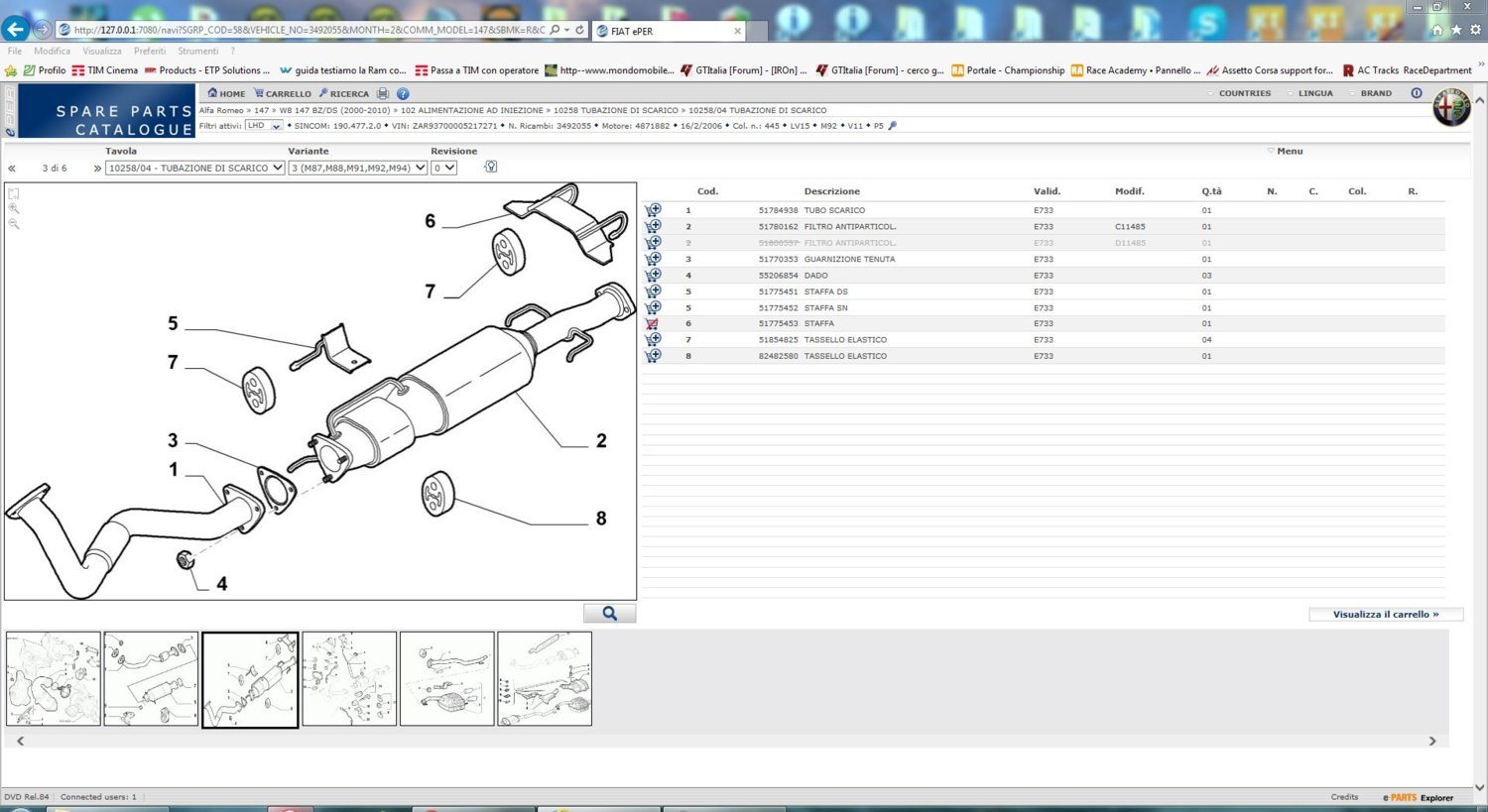Open the TIM Cinema bookmark
Viewport: 1488px width, 812px height.
(x=105, y=70)
